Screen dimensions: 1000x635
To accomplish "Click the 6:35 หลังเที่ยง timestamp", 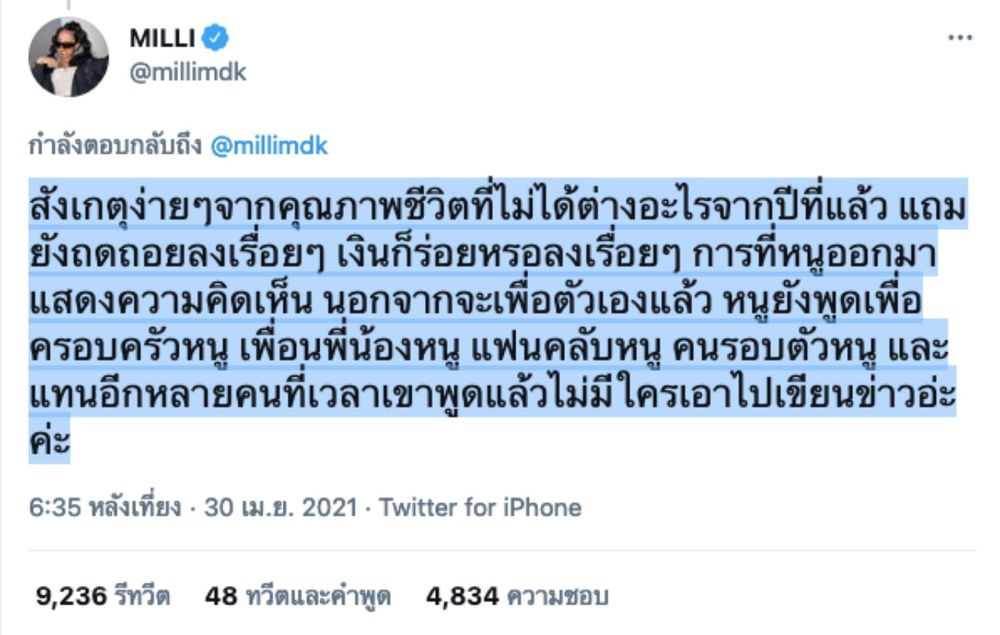I will [x=105, y=507].
